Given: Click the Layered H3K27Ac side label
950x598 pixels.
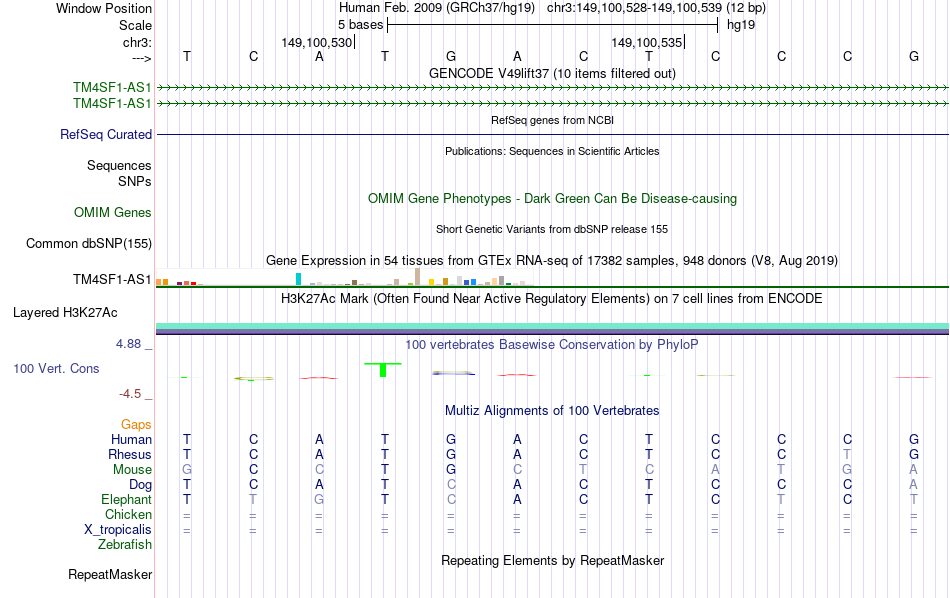Looking at the screenshot, I should pos(65,313).
